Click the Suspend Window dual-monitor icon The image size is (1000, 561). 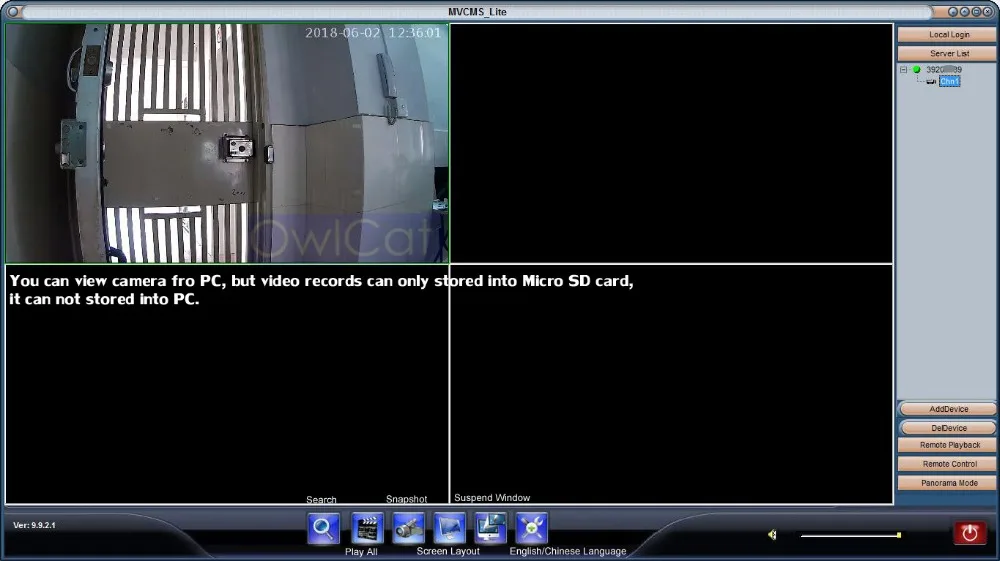tap(490, 528)
